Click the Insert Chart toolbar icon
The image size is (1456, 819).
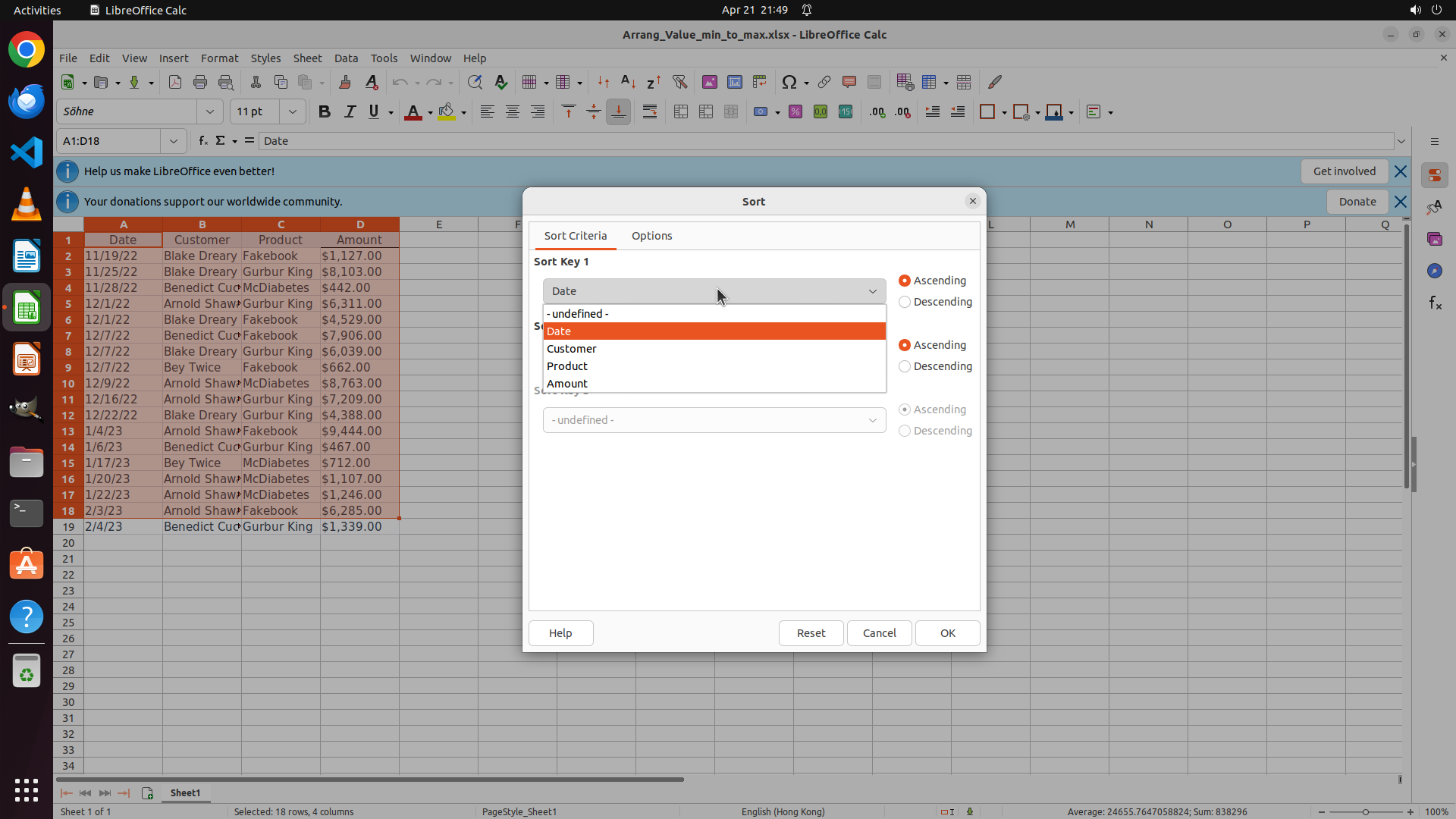click(734, 82)
